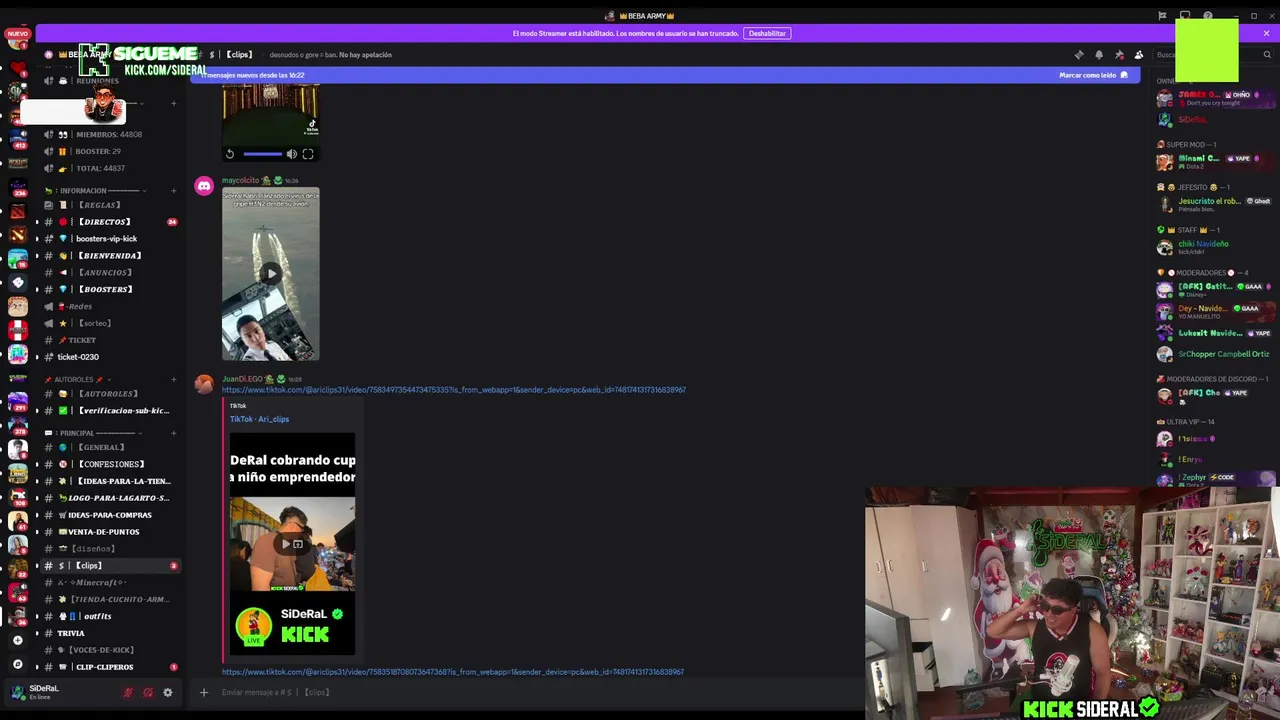Click maycolcito's Discord avatar
This screenshot has width=1280, height=720.
point(204,186)
